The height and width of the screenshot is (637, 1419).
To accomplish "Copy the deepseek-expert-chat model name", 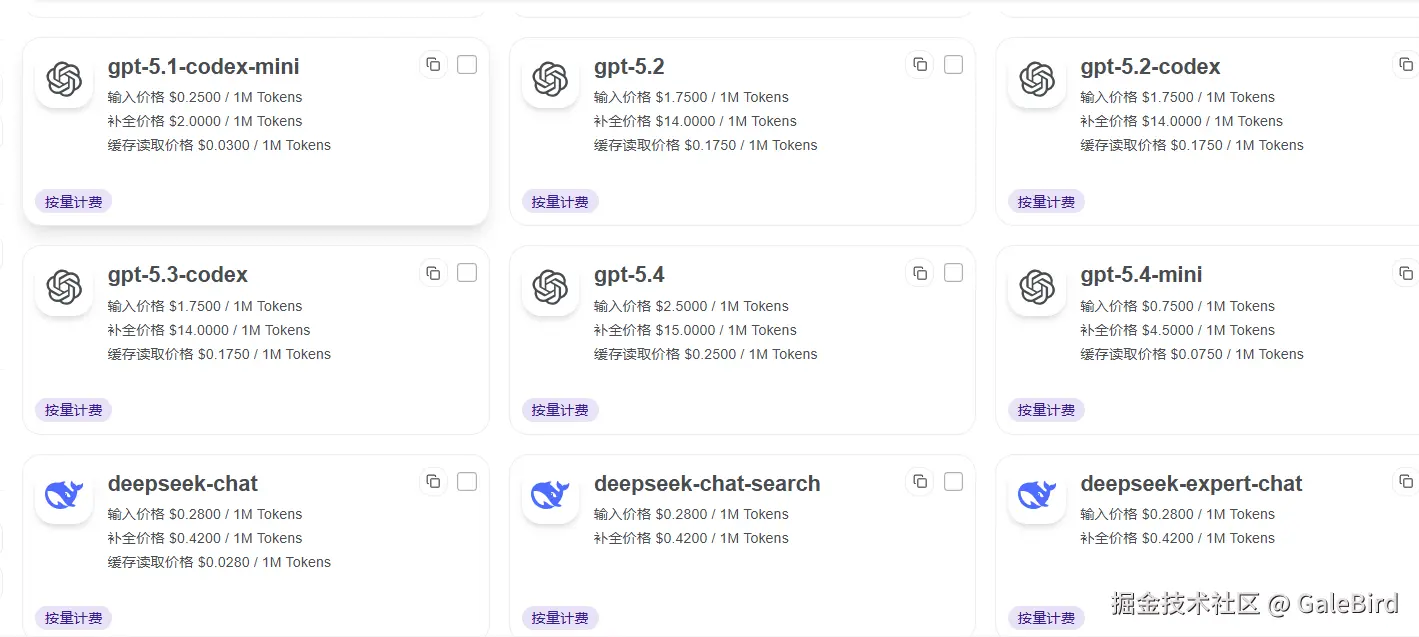I will (x=1406, y=482).
